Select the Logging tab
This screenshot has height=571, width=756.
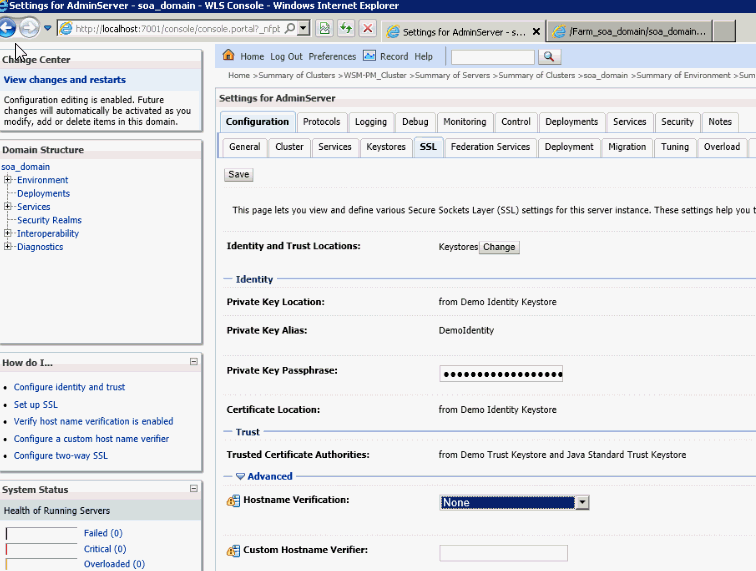371,122
